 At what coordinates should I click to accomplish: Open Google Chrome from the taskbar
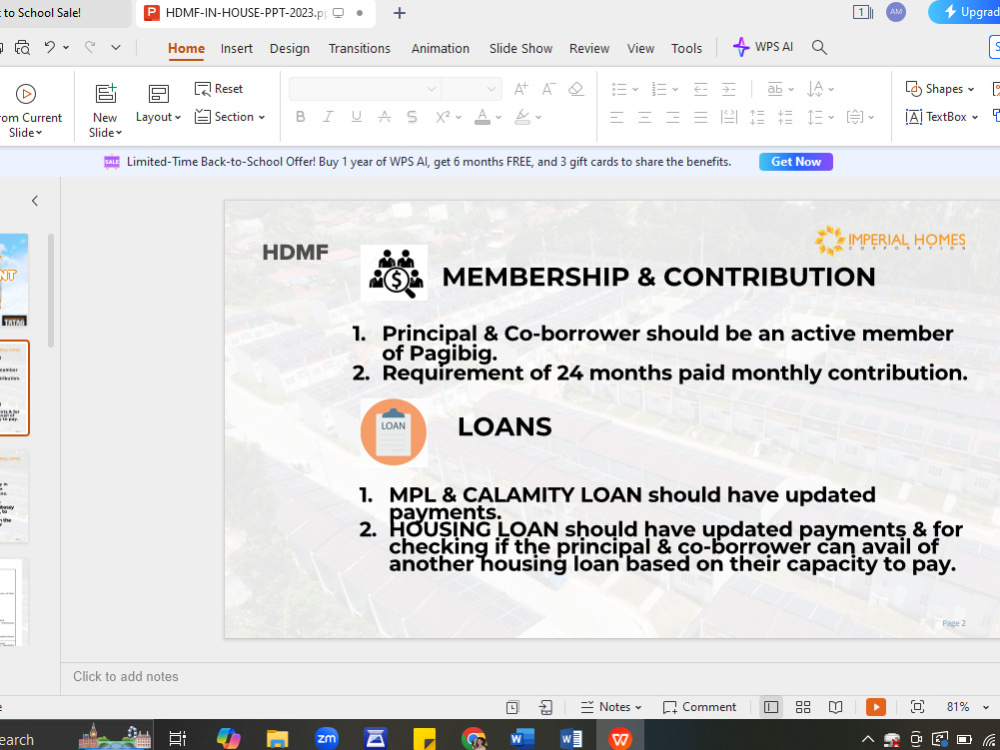[473, 739]
